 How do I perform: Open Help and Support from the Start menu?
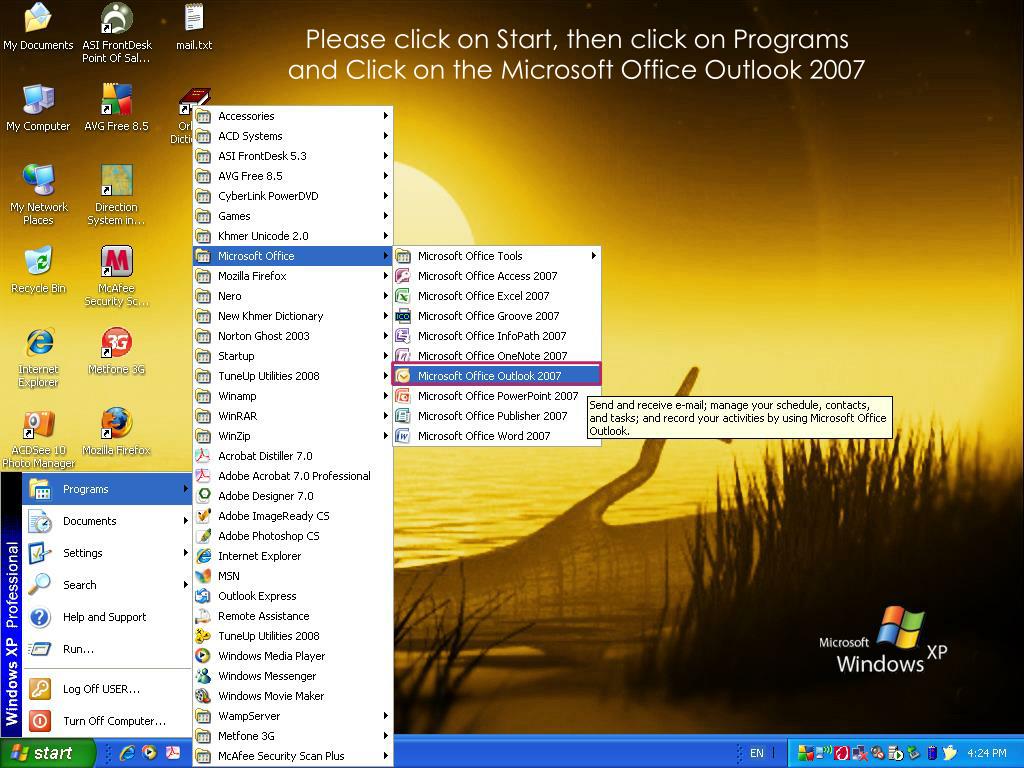pyautogui.click(x=107, y=617)
